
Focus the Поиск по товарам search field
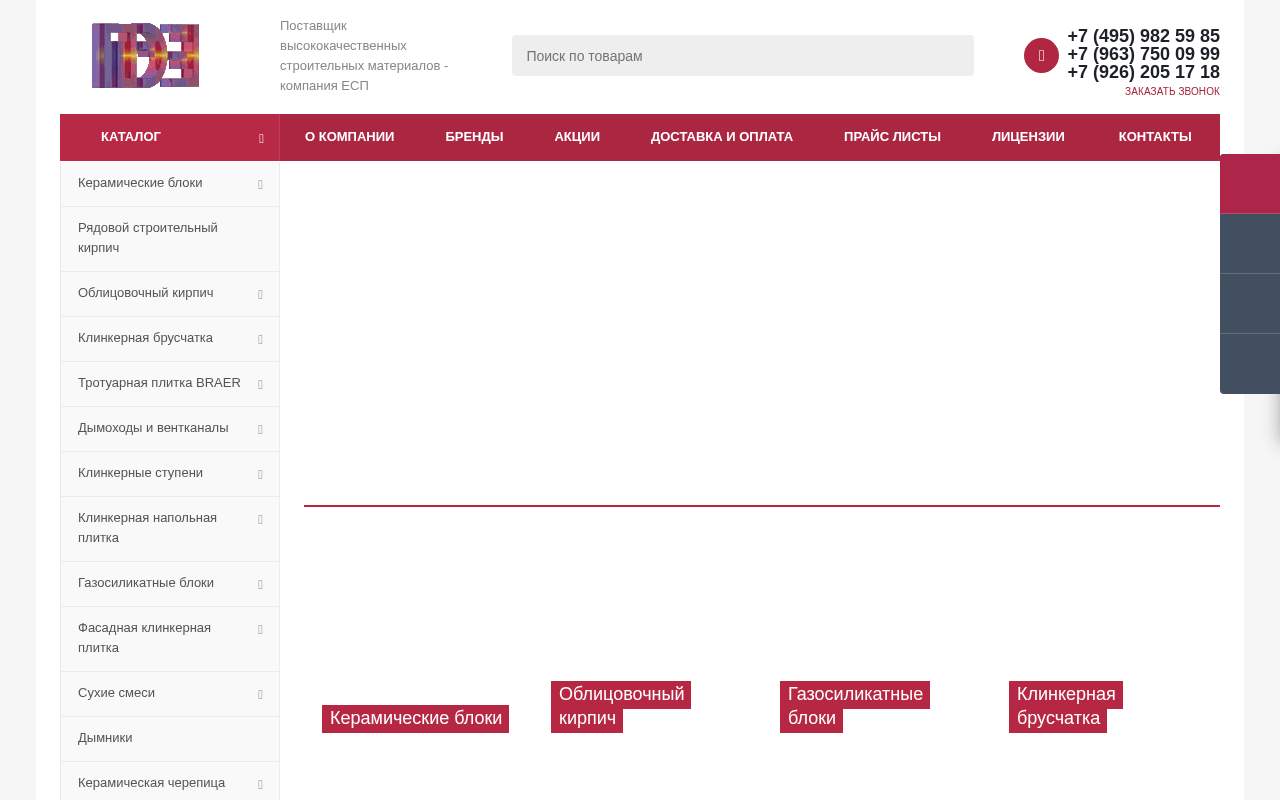point(743,56)
